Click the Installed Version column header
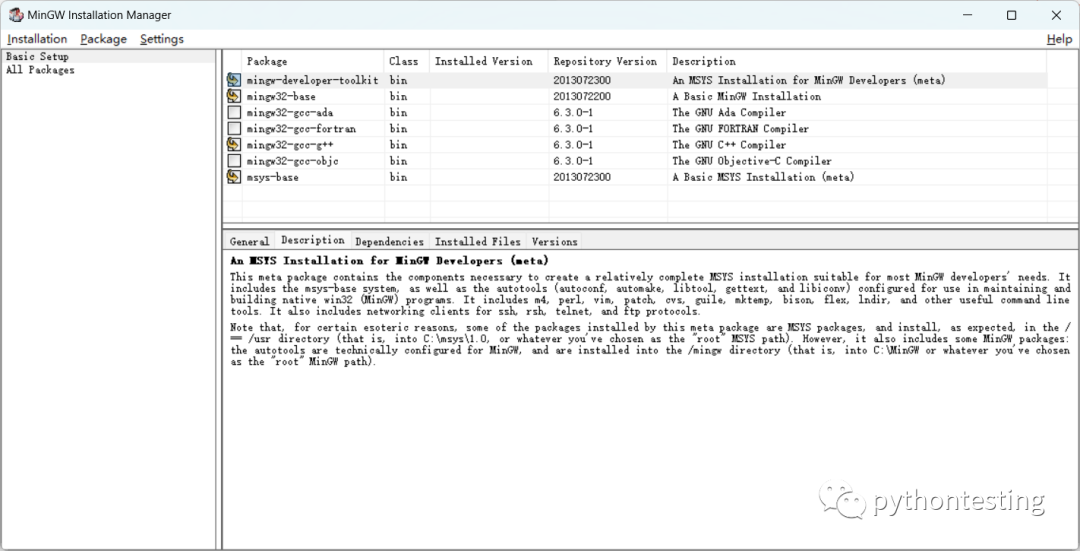The image size is (1080, 551). [x=489, y=61]
